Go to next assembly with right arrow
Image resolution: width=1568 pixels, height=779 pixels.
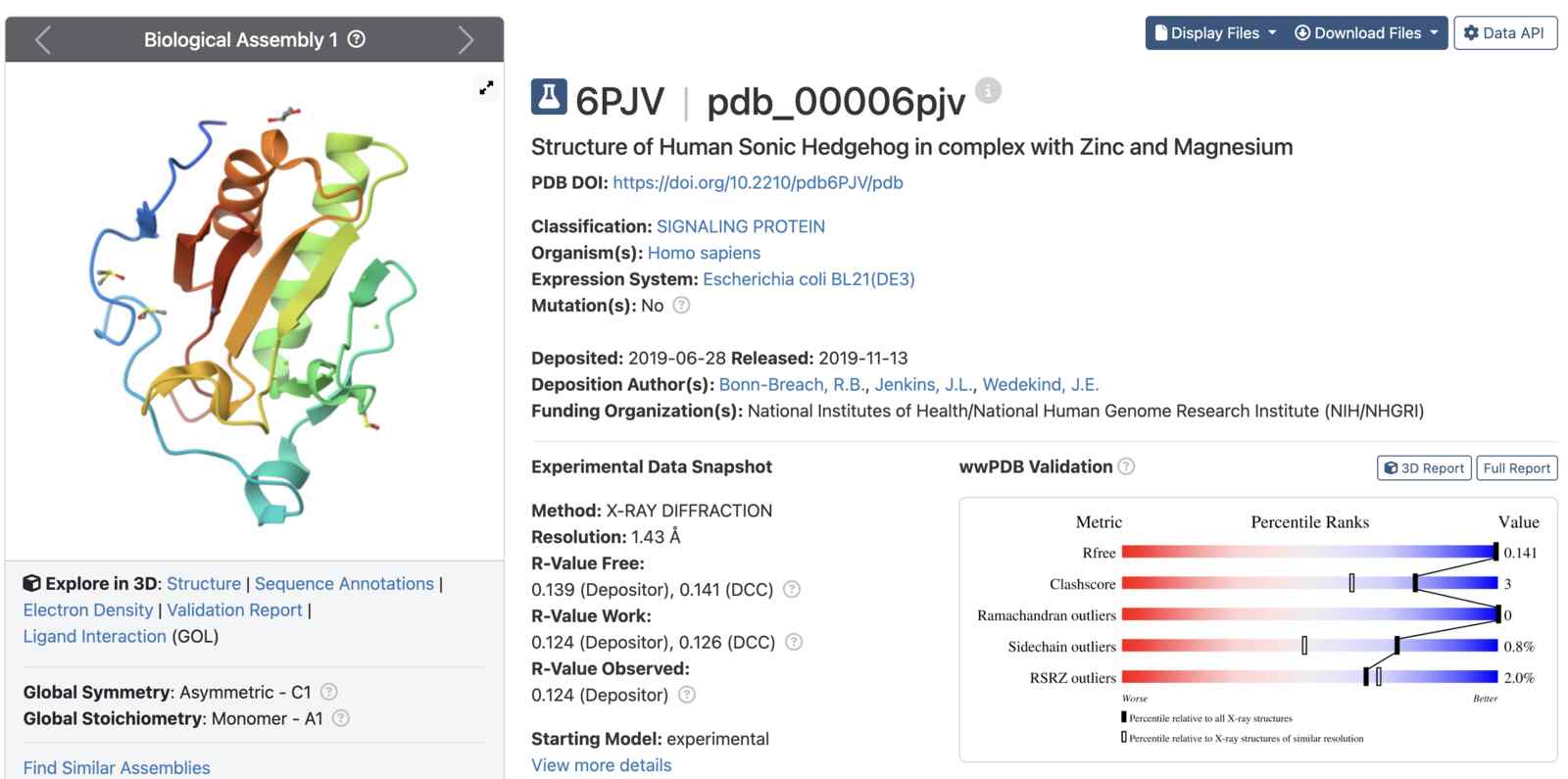pyautogui.click(x=465, y=40)
